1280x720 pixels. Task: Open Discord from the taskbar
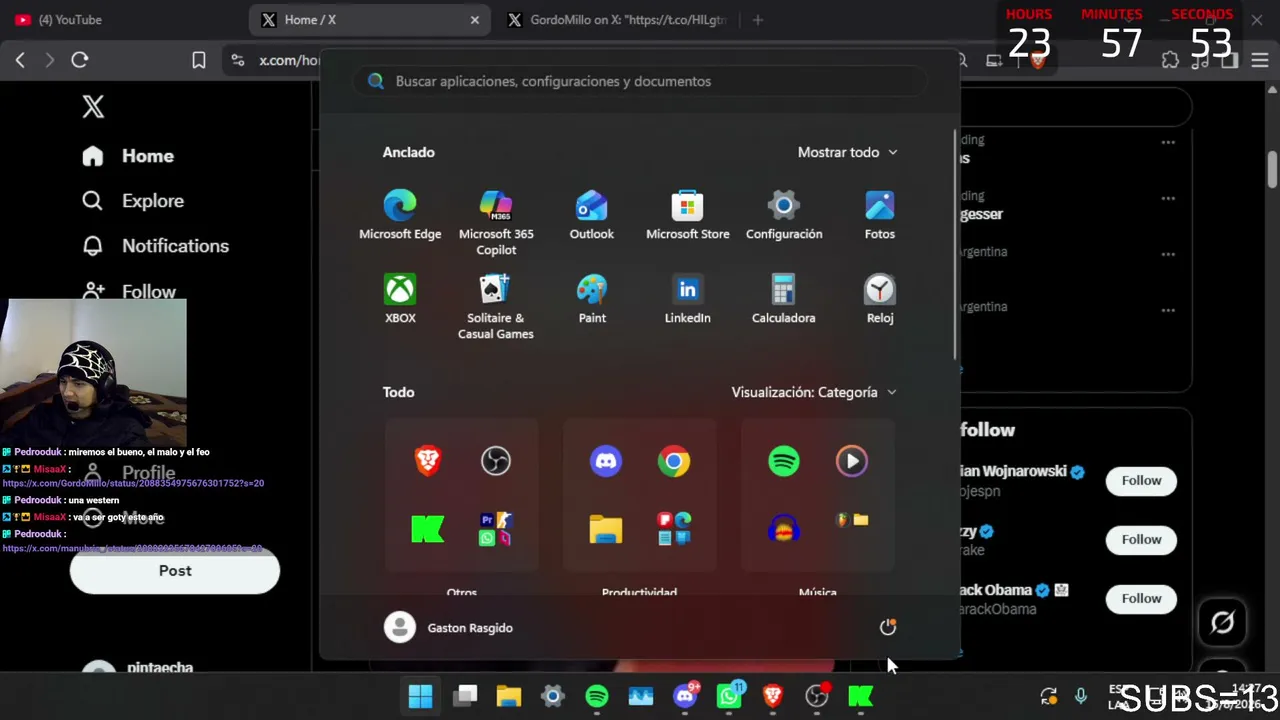click(x=685, y=696)
